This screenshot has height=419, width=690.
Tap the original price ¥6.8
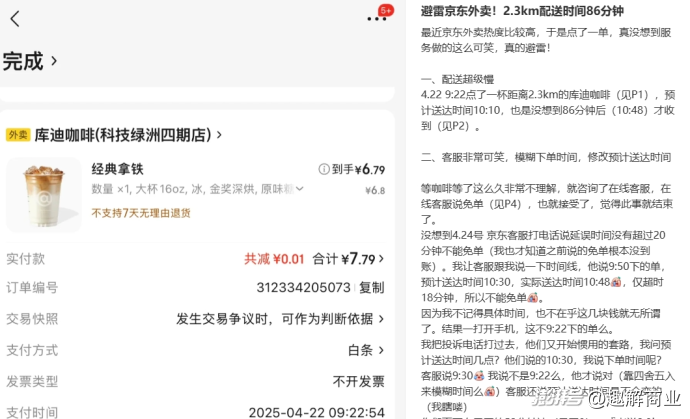point(375,191)
